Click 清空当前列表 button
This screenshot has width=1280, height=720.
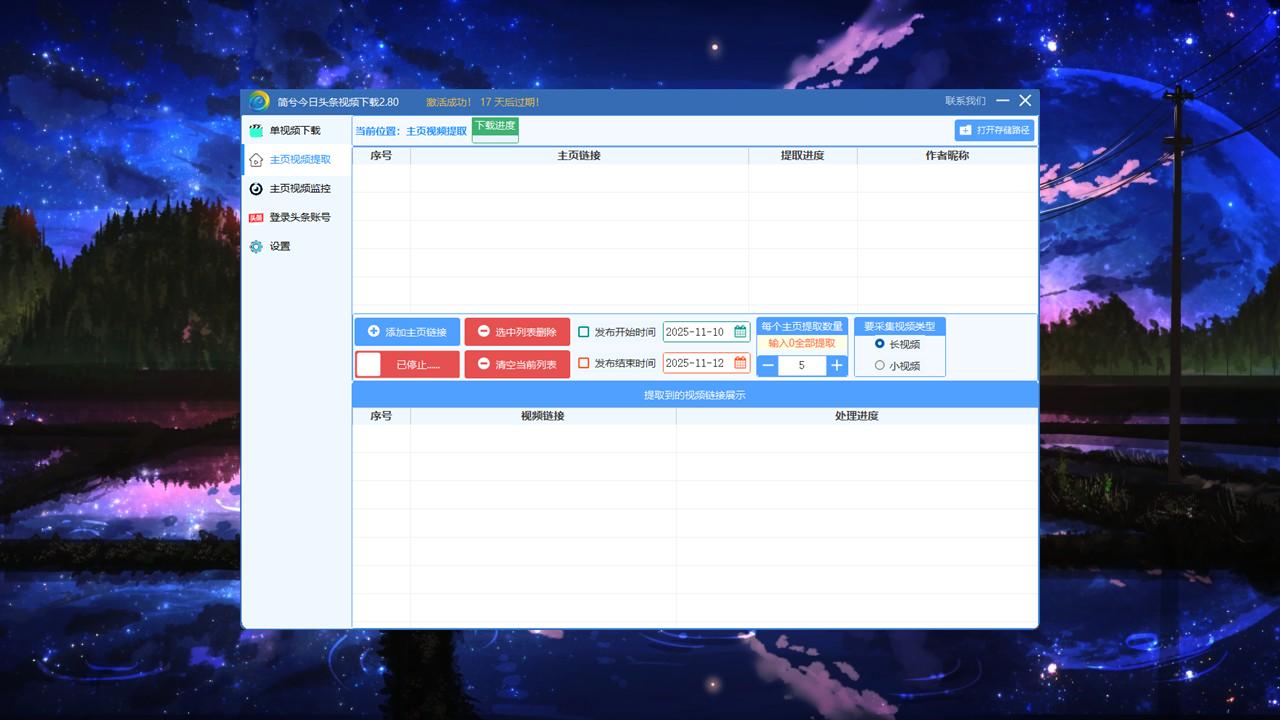click(x=517, y=365)
